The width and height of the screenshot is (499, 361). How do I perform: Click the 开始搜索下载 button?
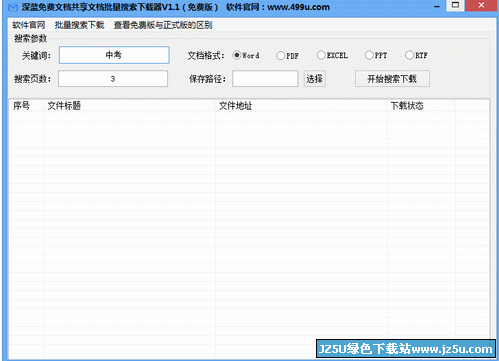(x=392, y=79)
